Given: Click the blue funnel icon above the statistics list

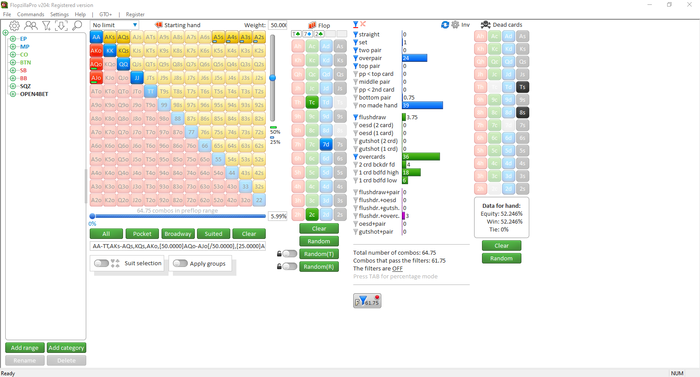Looking at the screenshot, I should [x=355, y=24].
